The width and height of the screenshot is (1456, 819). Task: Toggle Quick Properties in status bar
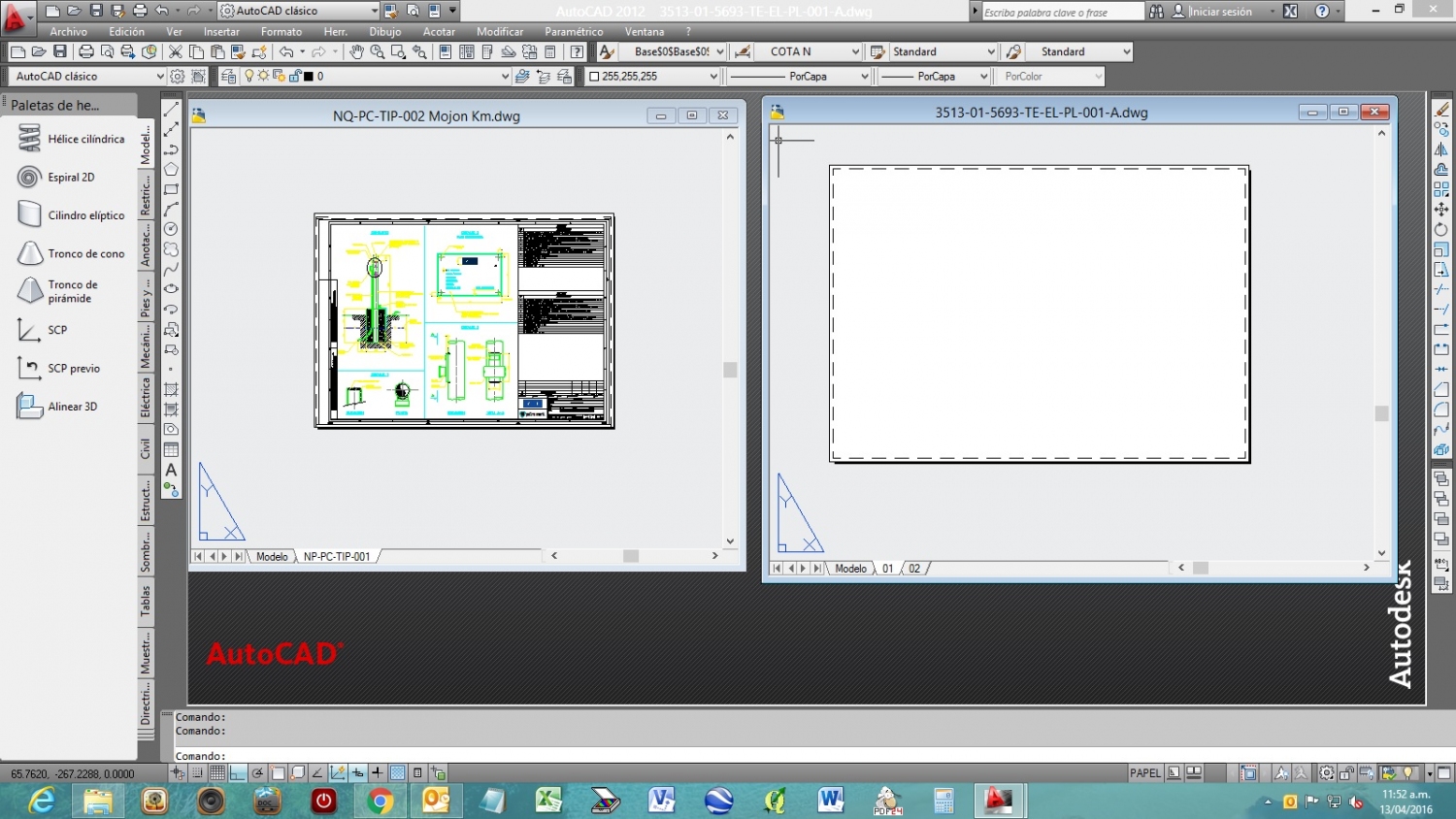417,773
